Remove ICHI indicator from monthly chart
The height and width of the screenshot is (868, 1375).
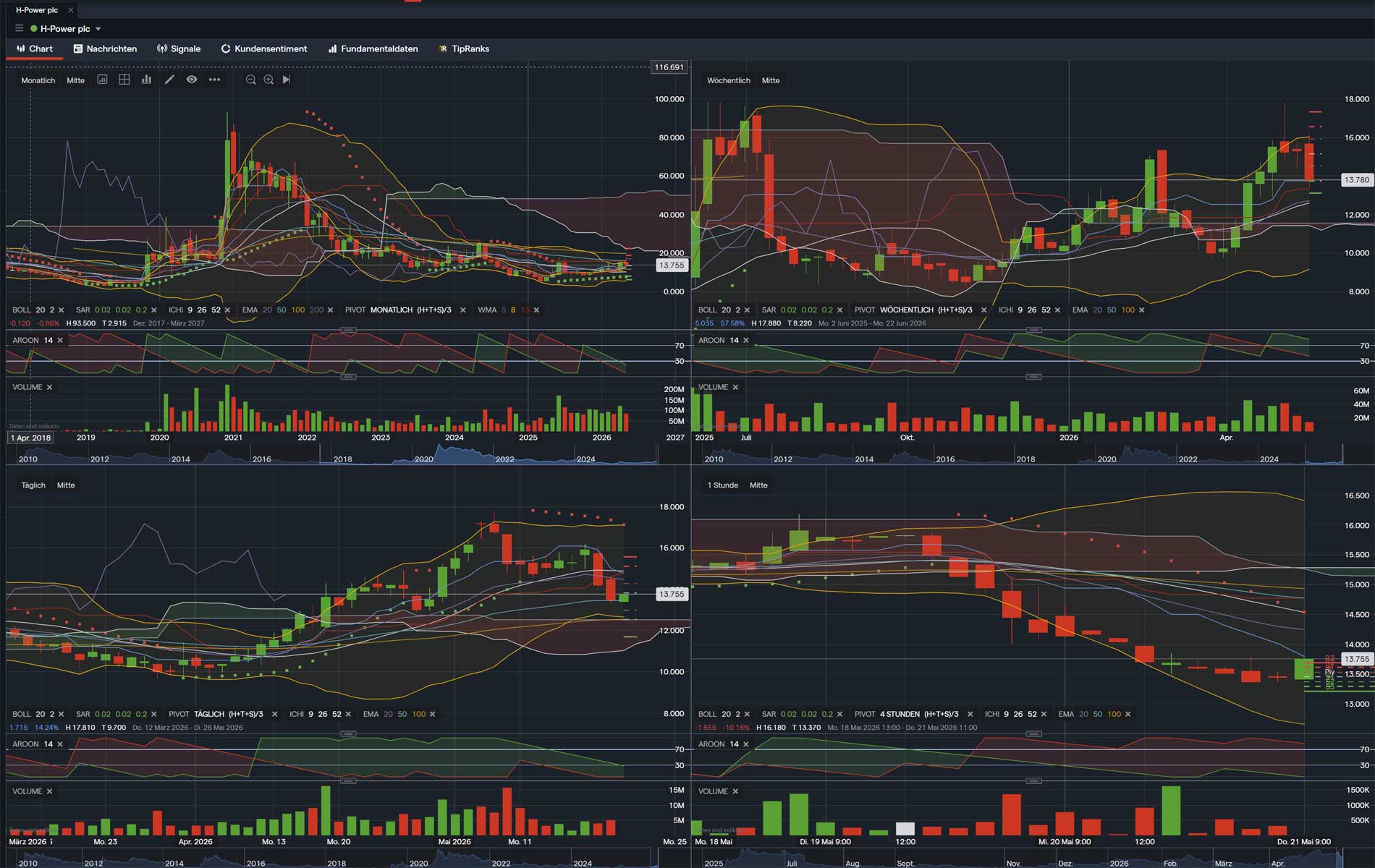(x=227, y=310)
